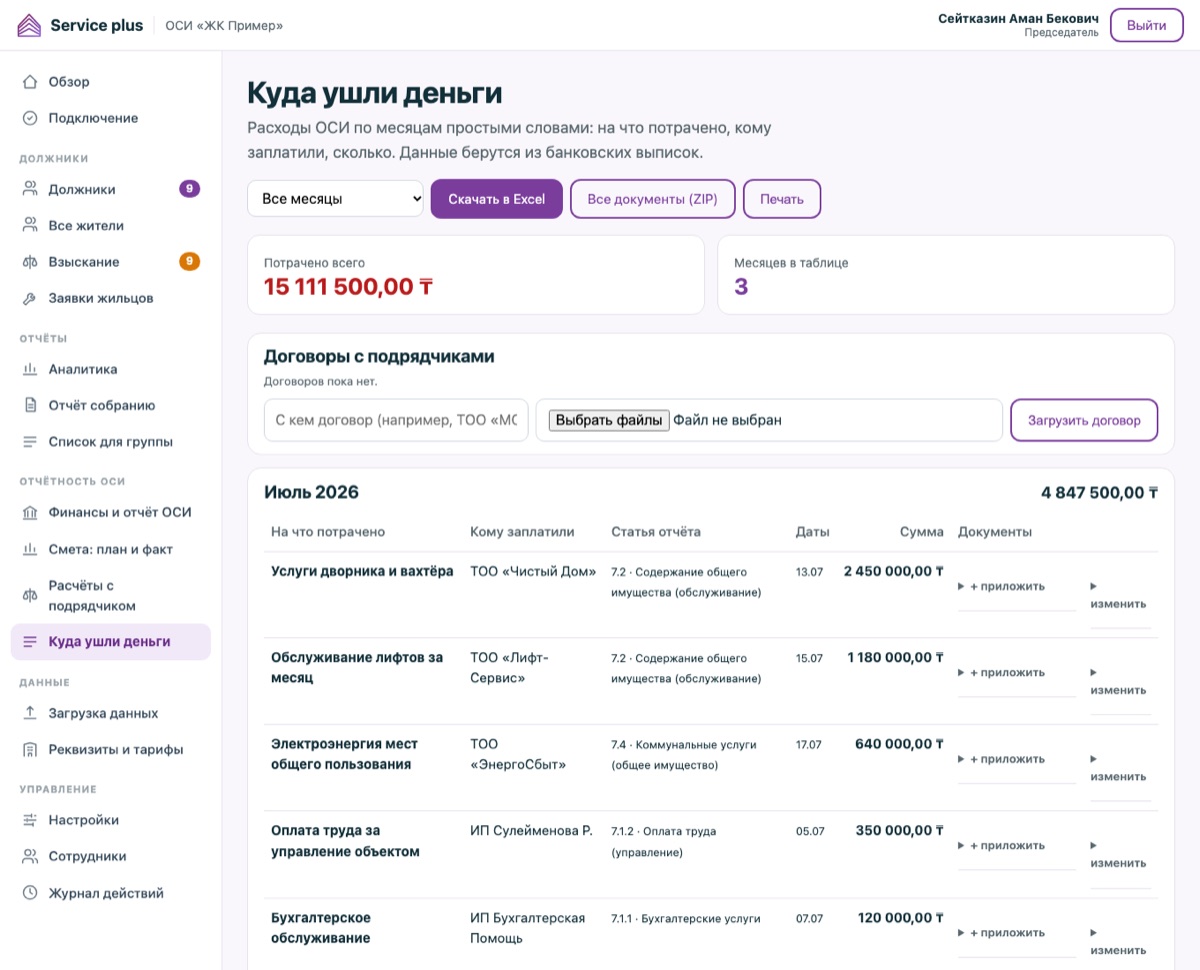Click the scales icon beside Расчёты с подрядчиком
The height and width of the screenshot is (970, 1200).
tap(30, 596)
